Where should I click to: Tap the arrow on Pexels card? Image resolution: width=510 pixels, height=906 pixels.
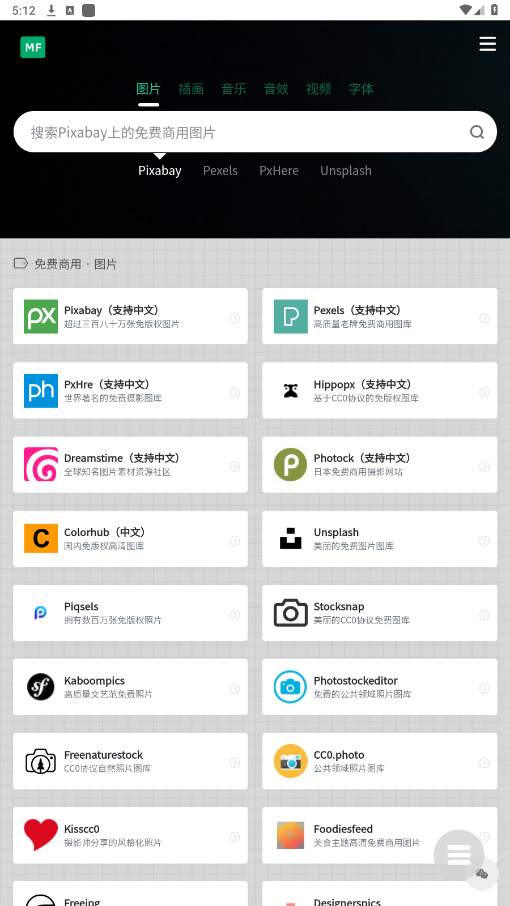(x=484, y=318)
